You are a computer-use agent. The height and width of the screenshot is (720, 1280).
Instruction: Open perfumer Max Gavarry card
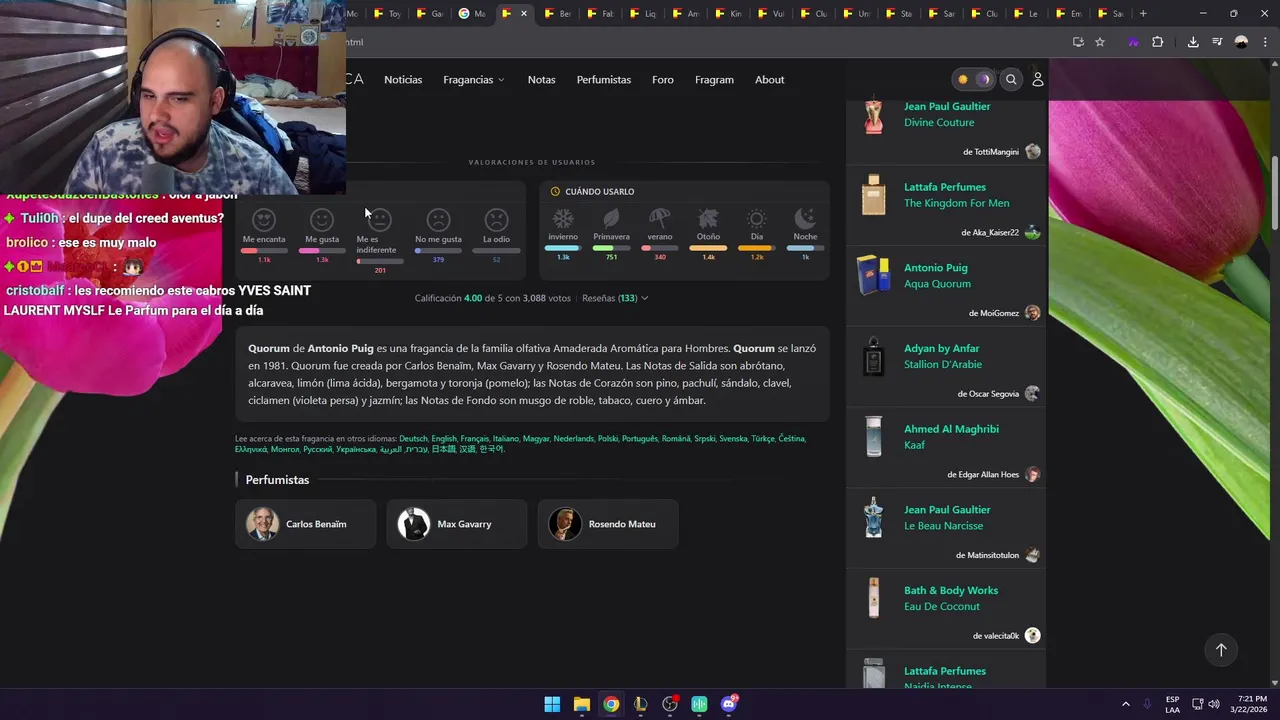pyautogui.click(x=456, y=524)
